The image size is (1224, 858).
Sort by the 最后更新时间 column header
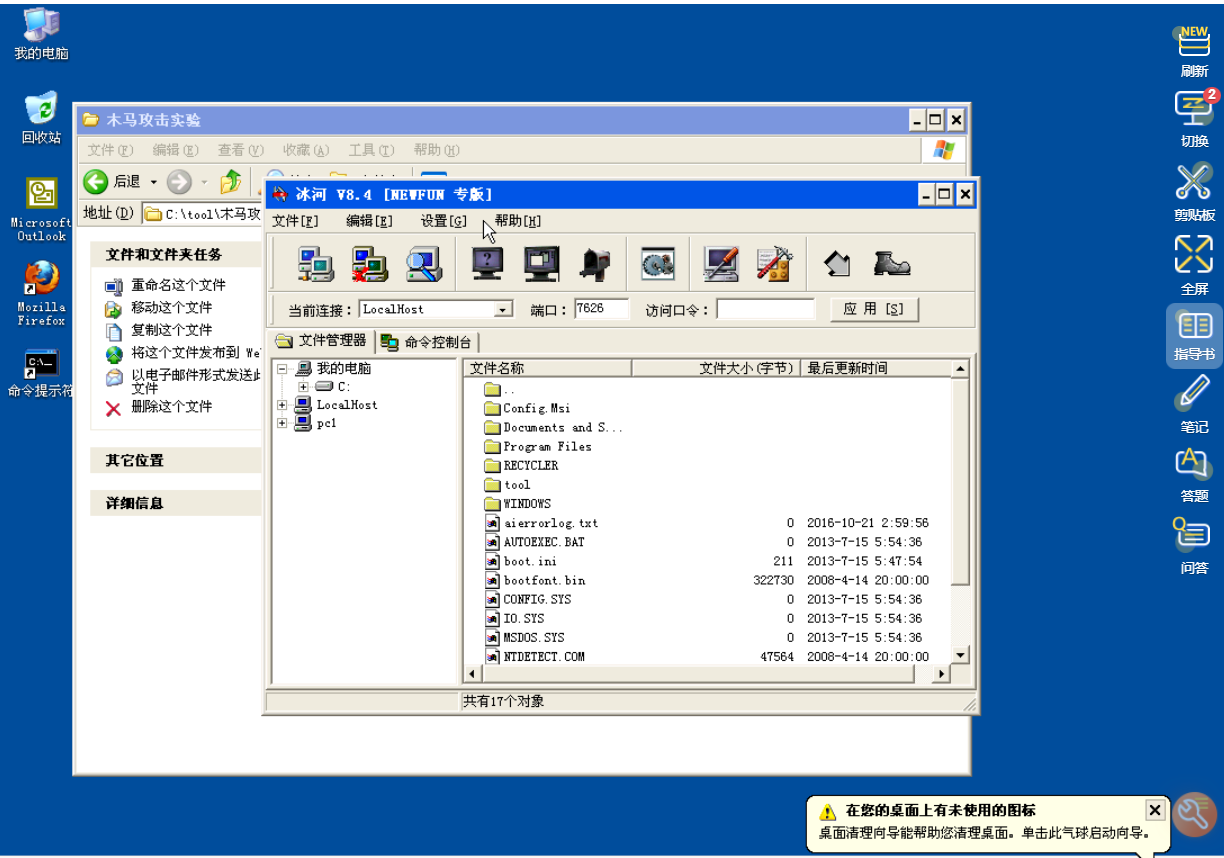(877, 369)
